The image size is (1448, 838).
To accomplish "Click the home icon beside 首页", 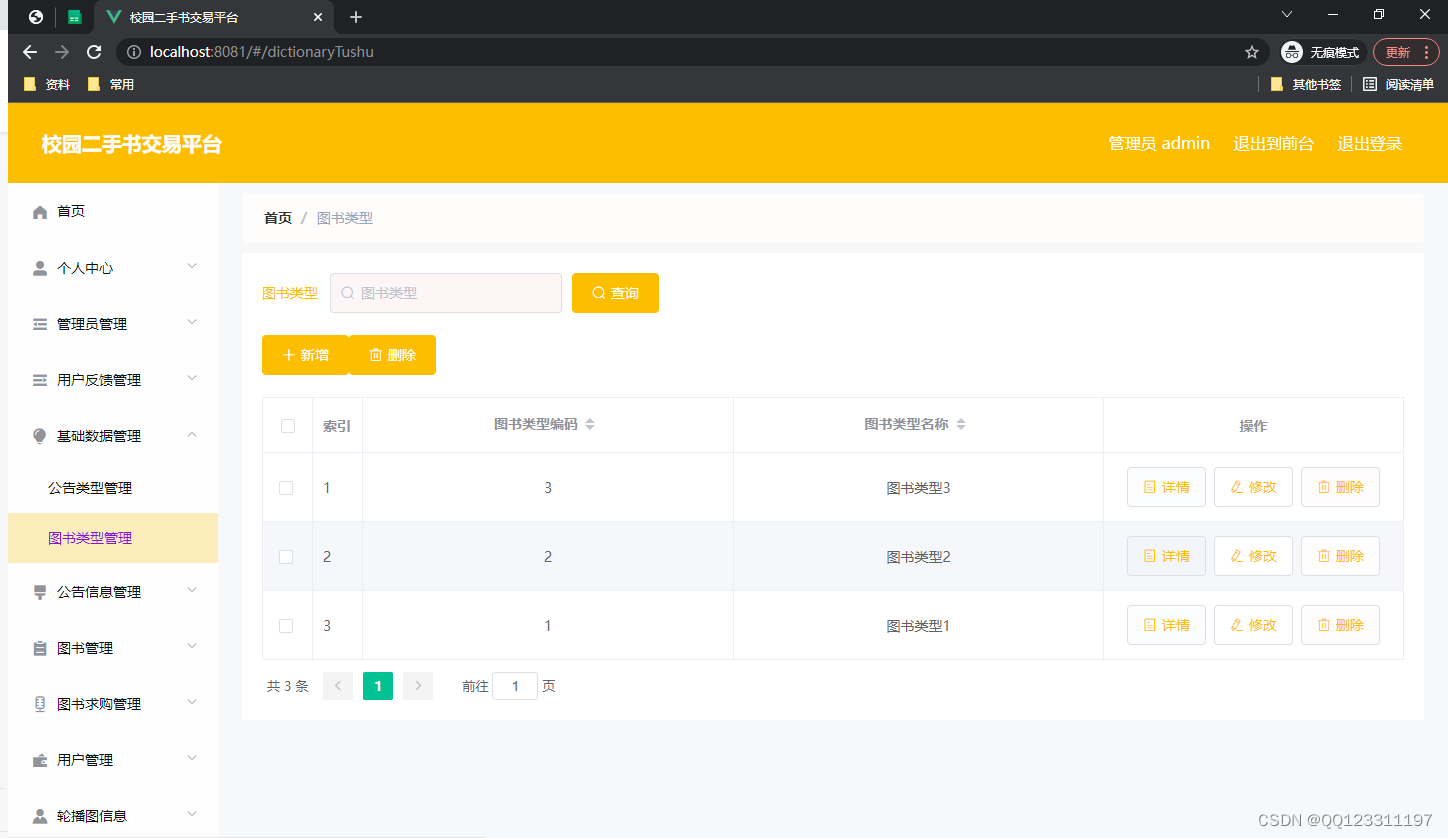I will (40, 212).
